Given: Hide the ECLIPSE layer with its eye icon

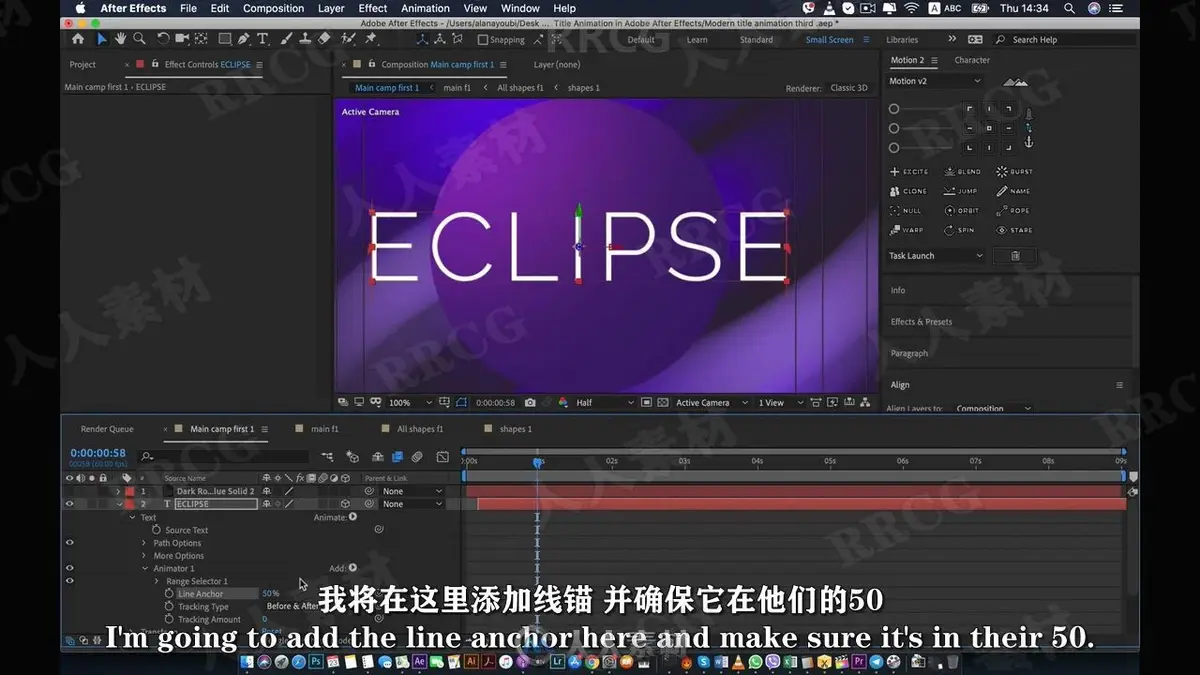Looking at the screenshot, I should tap(70, 504).
